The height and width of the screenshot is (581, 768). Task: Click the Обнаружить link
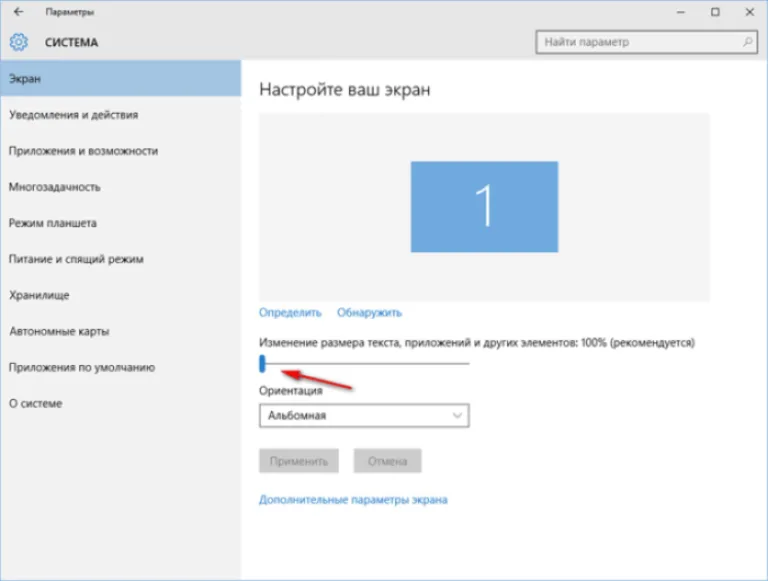[x=369, y=313]
